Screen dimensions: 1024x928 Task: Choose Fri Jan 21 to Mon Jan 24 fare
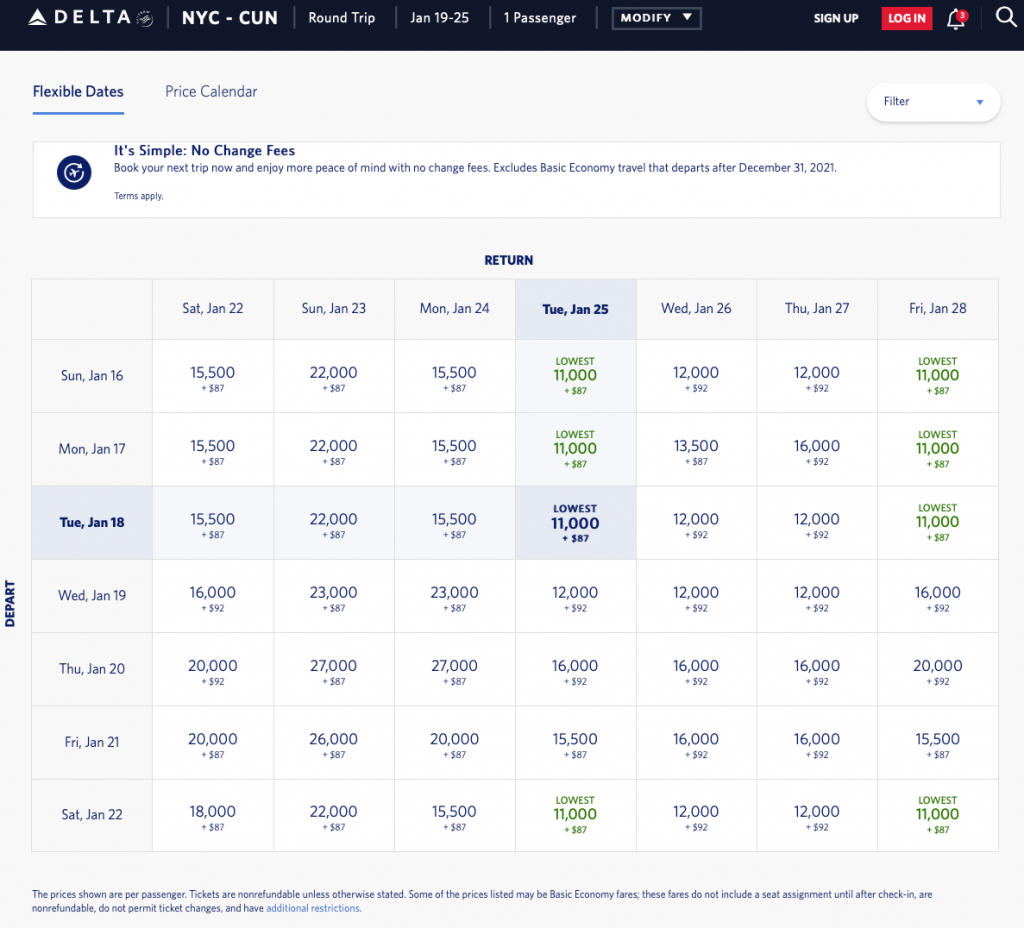pos(454,742)
